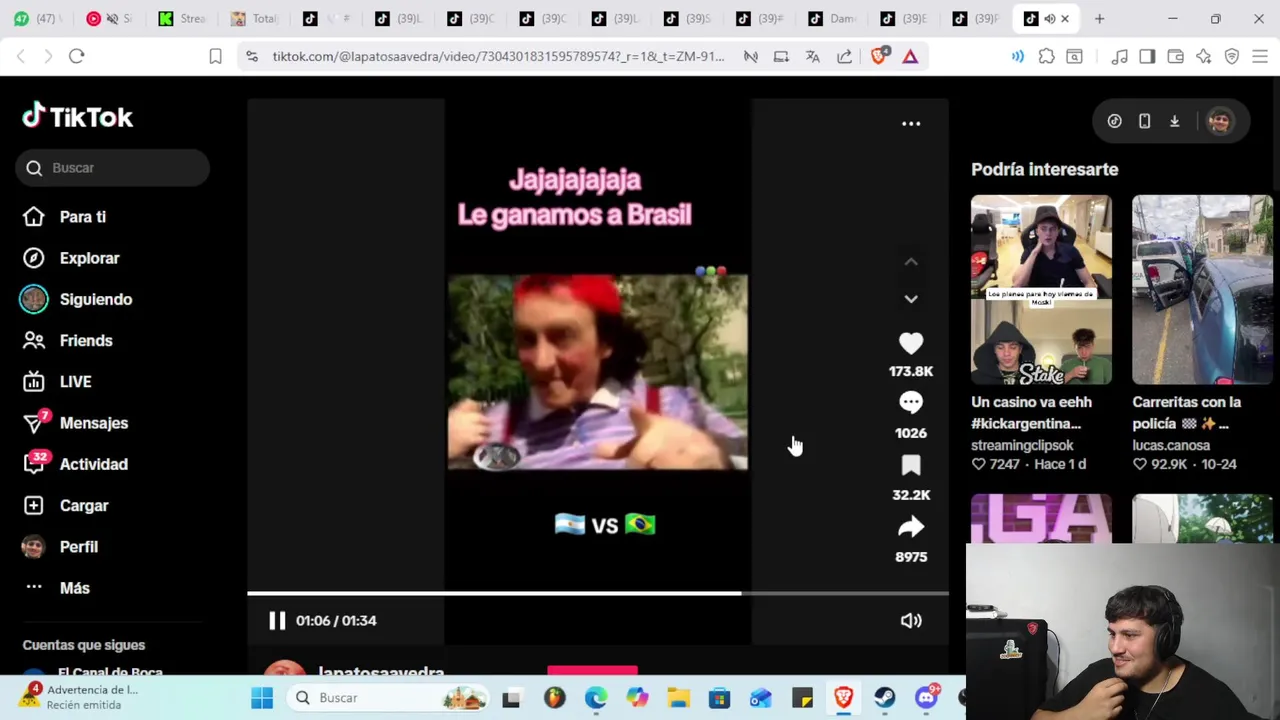The width and height of the screenshot is (1280, 720).
Task: Open the Advertencia weather alert widget
Action: [x=80, y=697]
